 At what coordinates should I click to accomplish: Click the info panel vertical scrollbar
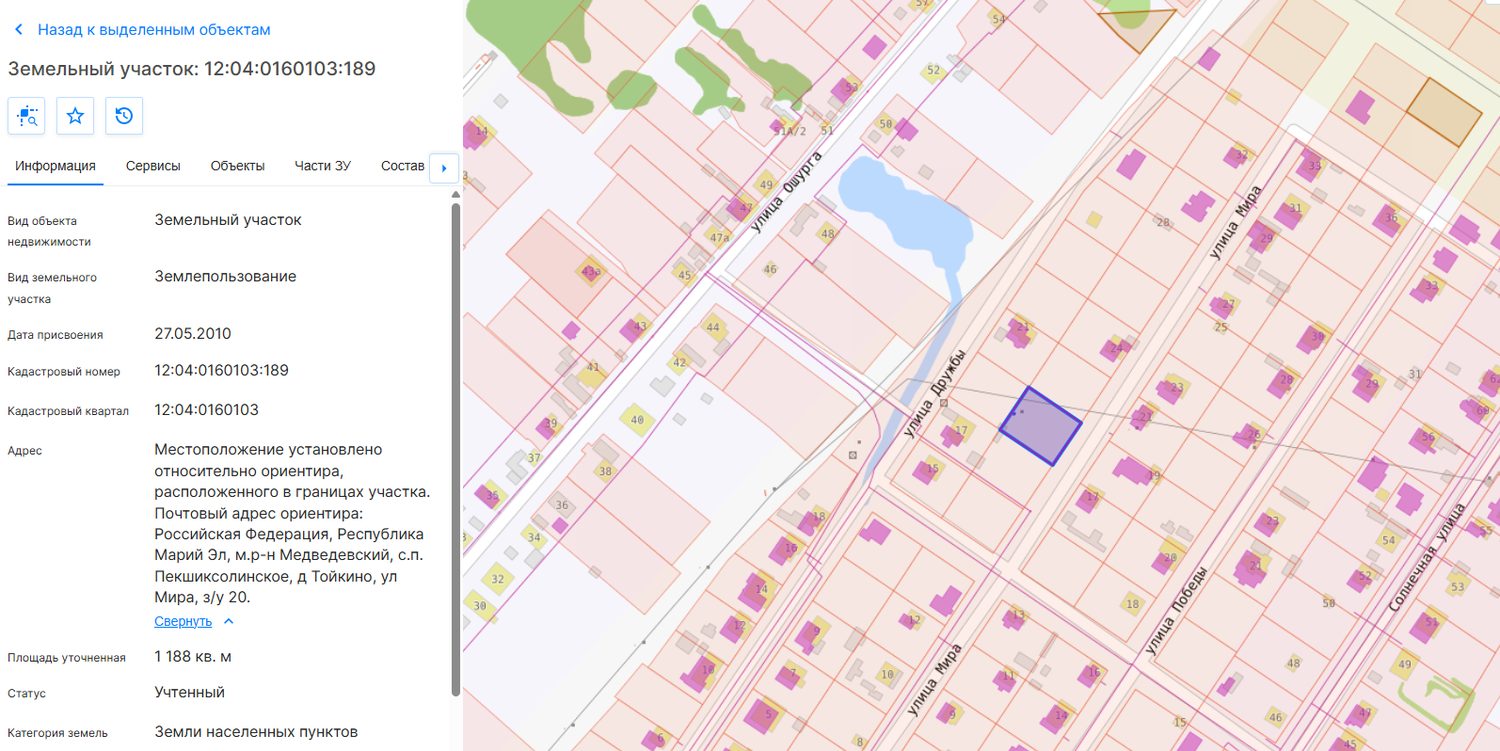(456, 450)
